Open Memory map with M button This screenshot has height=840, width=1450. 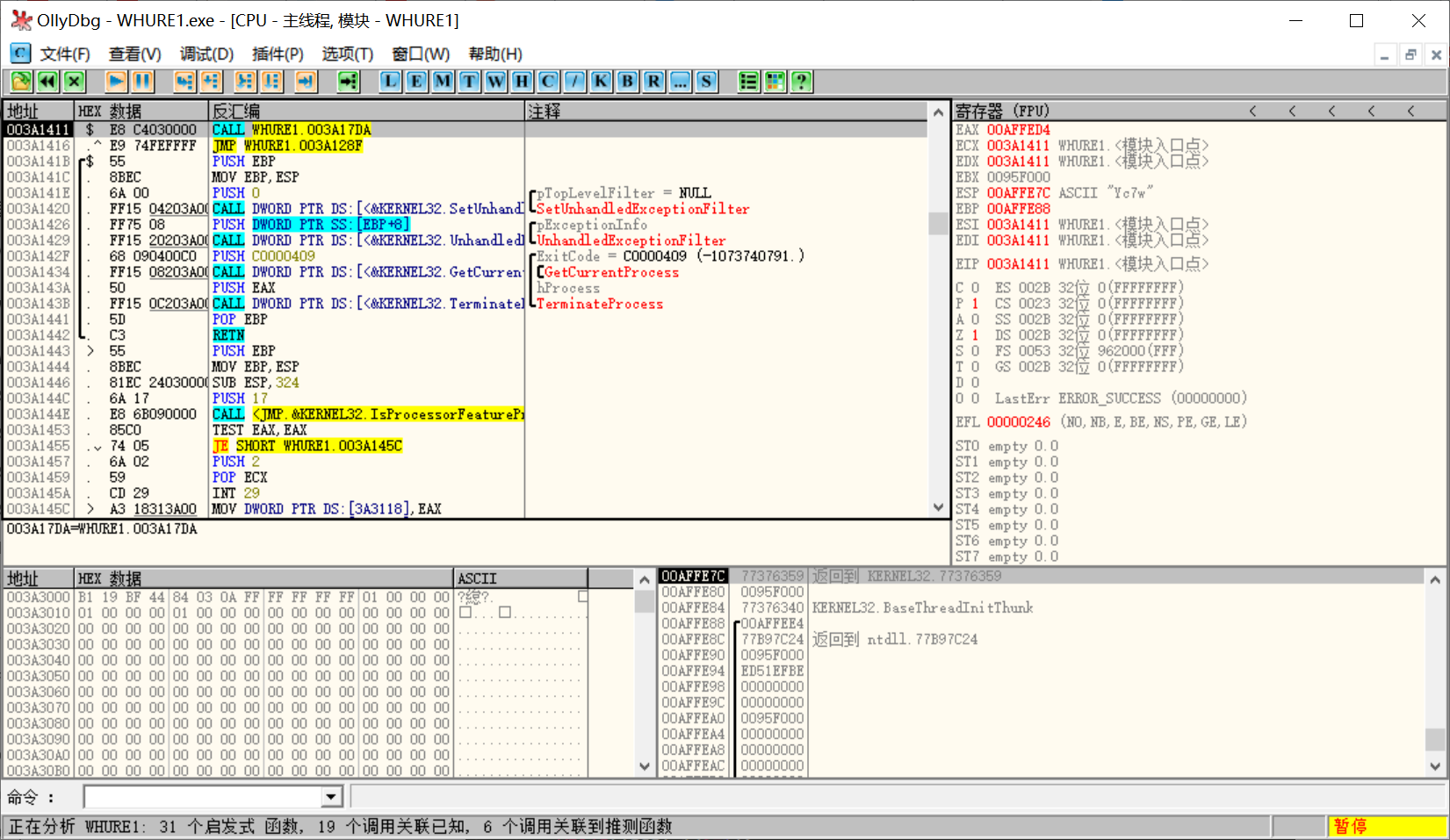[443, 82]
